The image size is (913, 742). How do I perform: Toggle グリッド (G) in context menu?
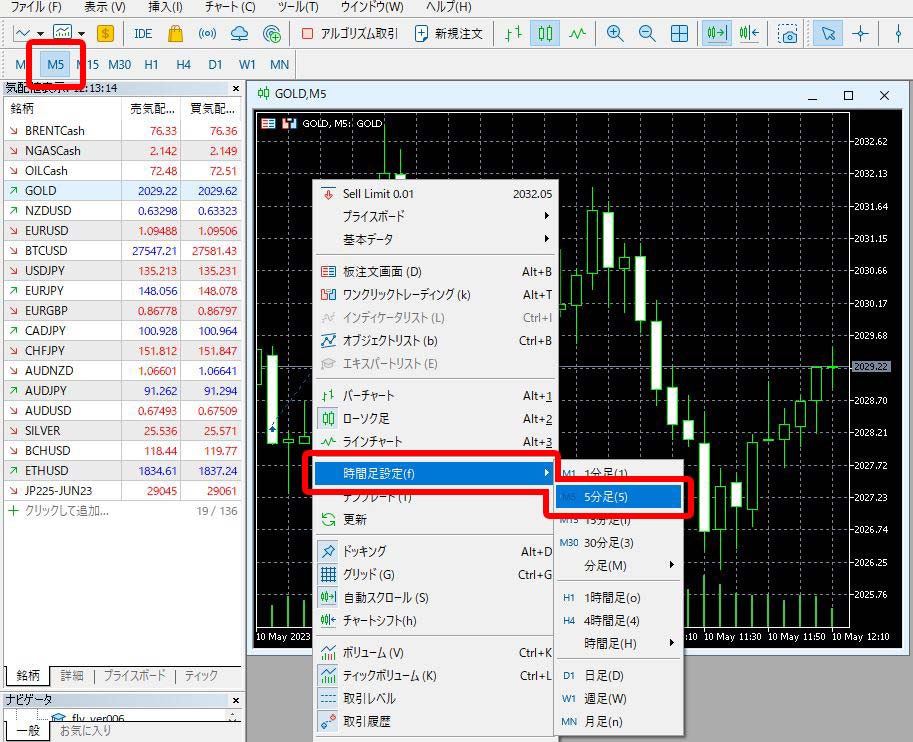[x=368, y=574]
